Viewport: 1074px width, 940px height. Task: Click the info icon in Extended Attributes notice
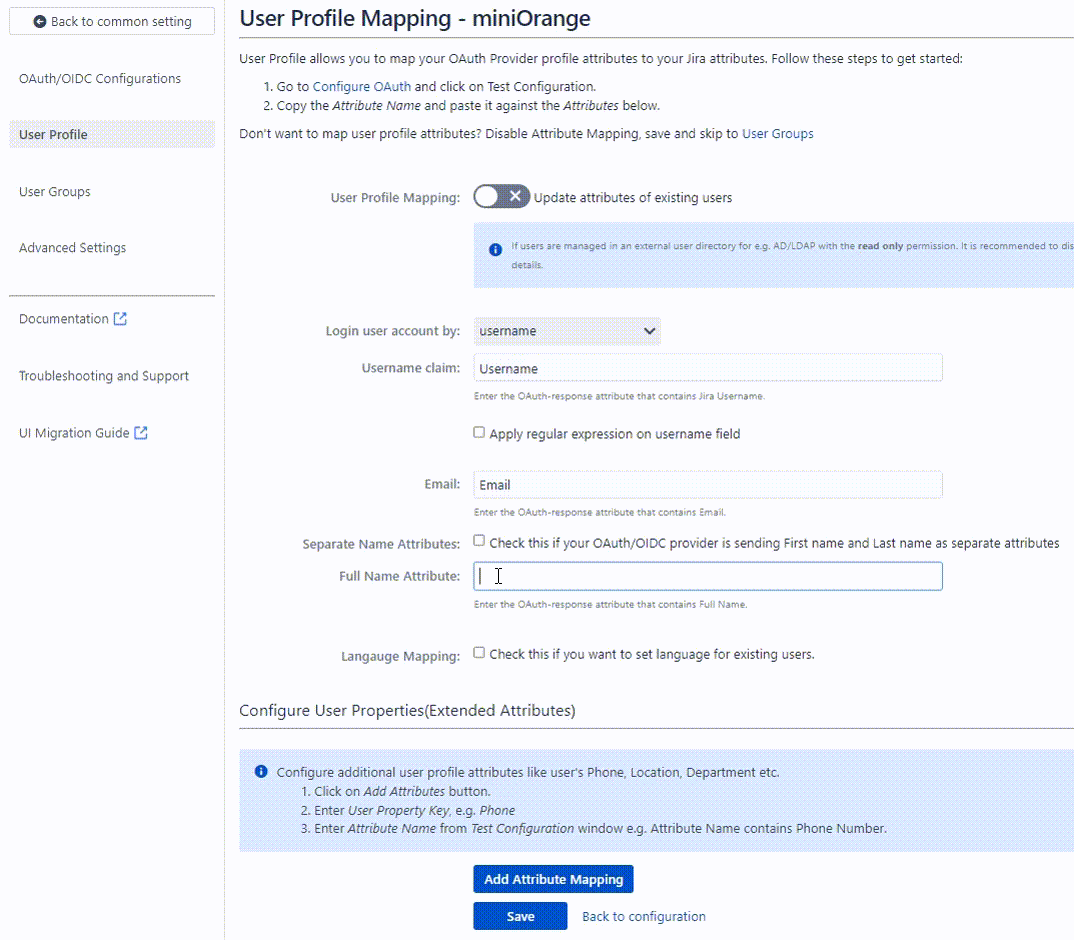pyautogui.click(x=261, y=771)
